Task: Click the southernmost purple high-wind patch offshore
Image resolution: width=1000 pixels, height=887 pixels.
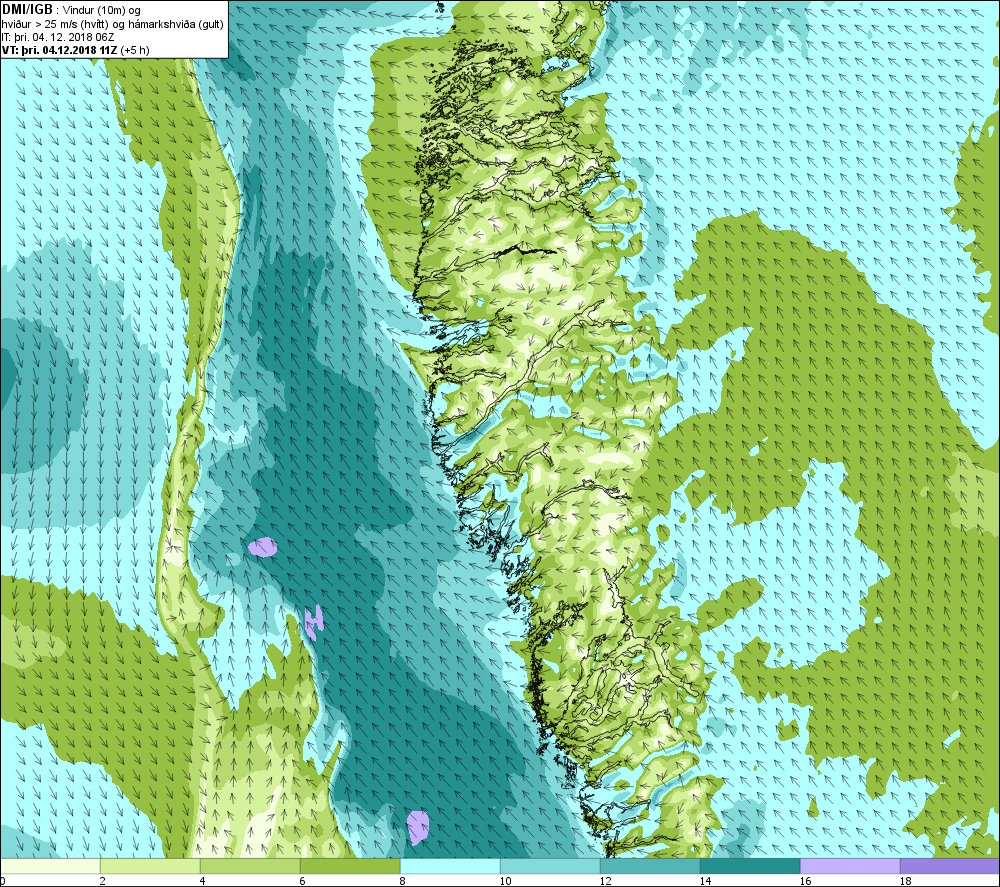Action: click(x=418, y=827)
